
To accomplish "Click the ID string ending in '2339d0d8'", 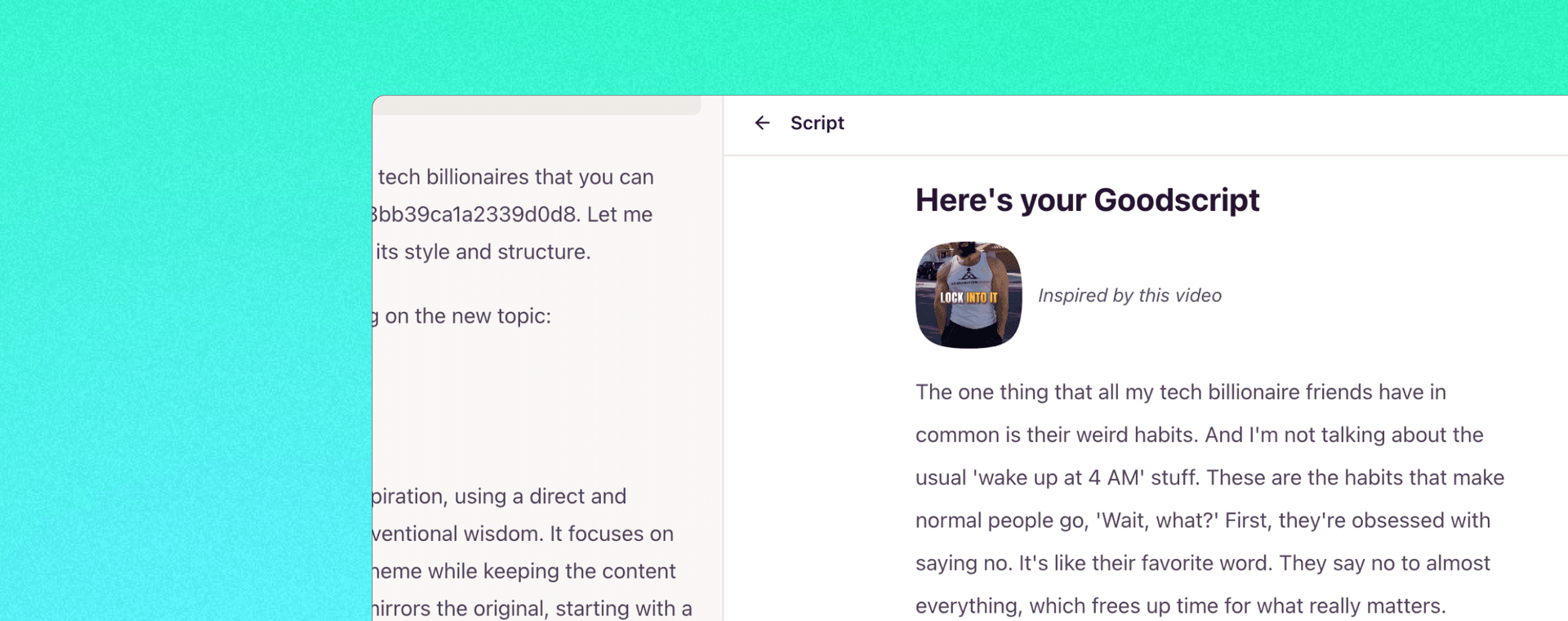I will (474, 215).
